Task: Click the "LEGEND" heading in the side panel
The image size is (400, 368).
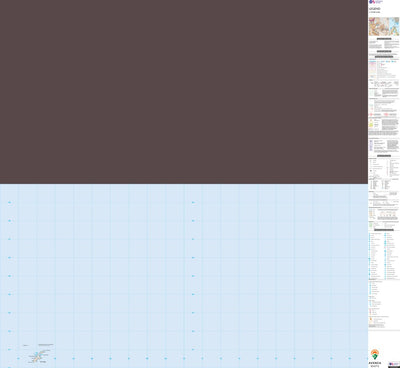Action: coord(375,9)
